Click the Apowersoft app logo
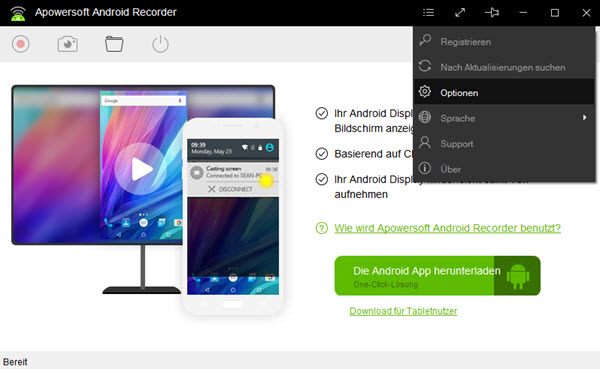 point(18,13)
